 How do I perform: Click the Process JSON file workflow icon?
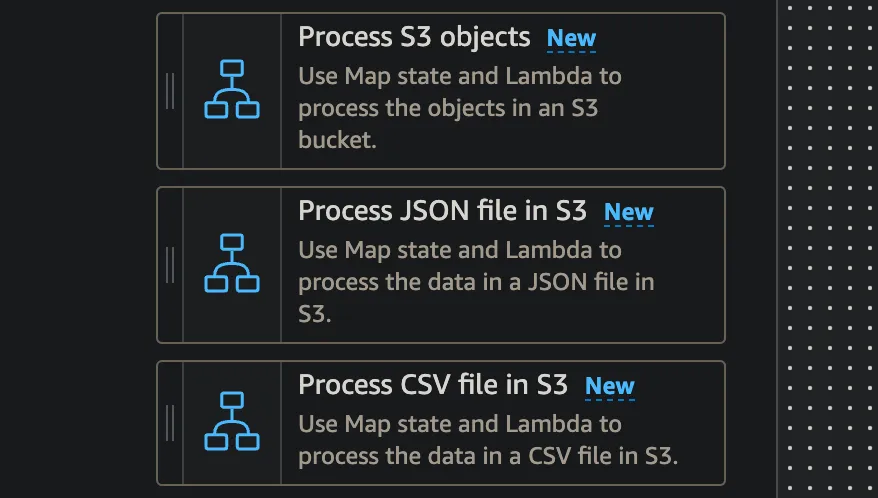(x=232, y=264)
